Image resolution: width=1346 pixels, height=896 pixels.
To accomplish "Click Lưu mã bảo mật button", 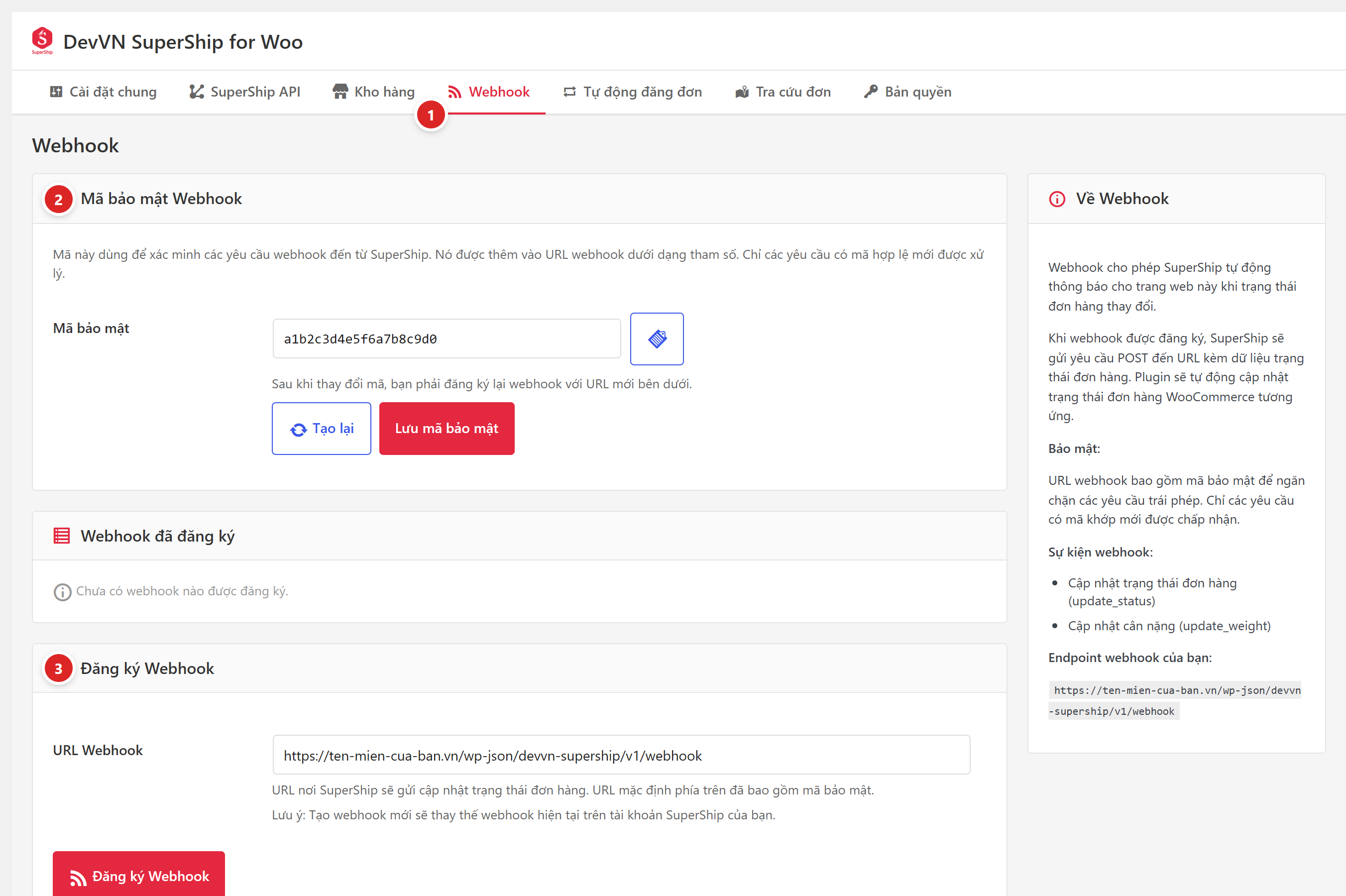I will coord(447,429).
